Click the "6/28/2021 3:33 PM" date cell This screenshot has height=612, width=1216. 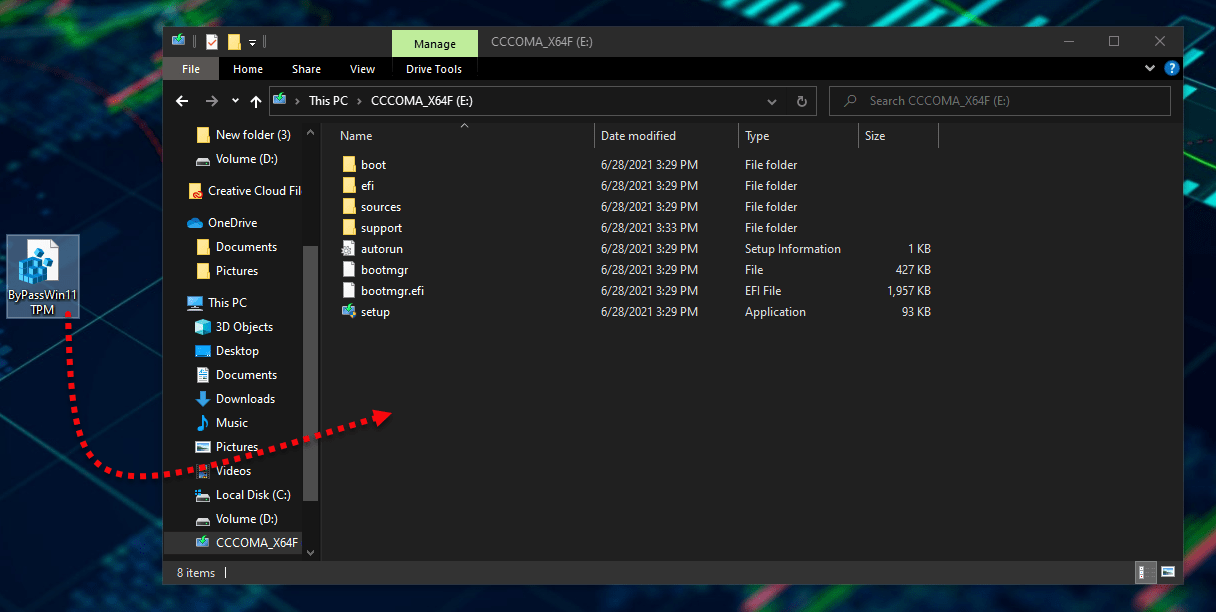(x=650, y=228)
